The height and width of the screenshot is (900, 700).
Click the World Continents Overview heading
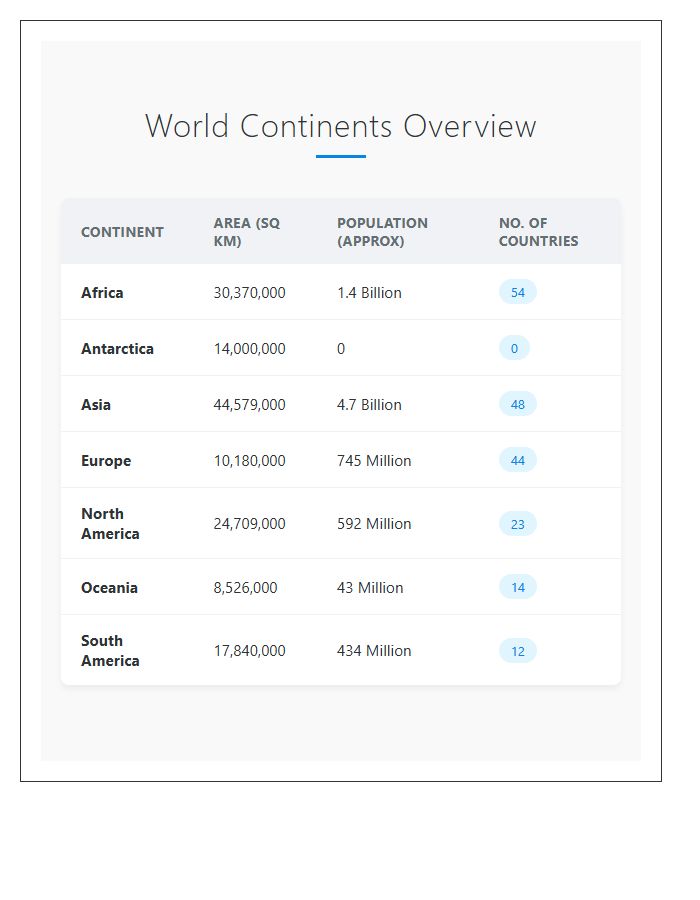[340, 126]
